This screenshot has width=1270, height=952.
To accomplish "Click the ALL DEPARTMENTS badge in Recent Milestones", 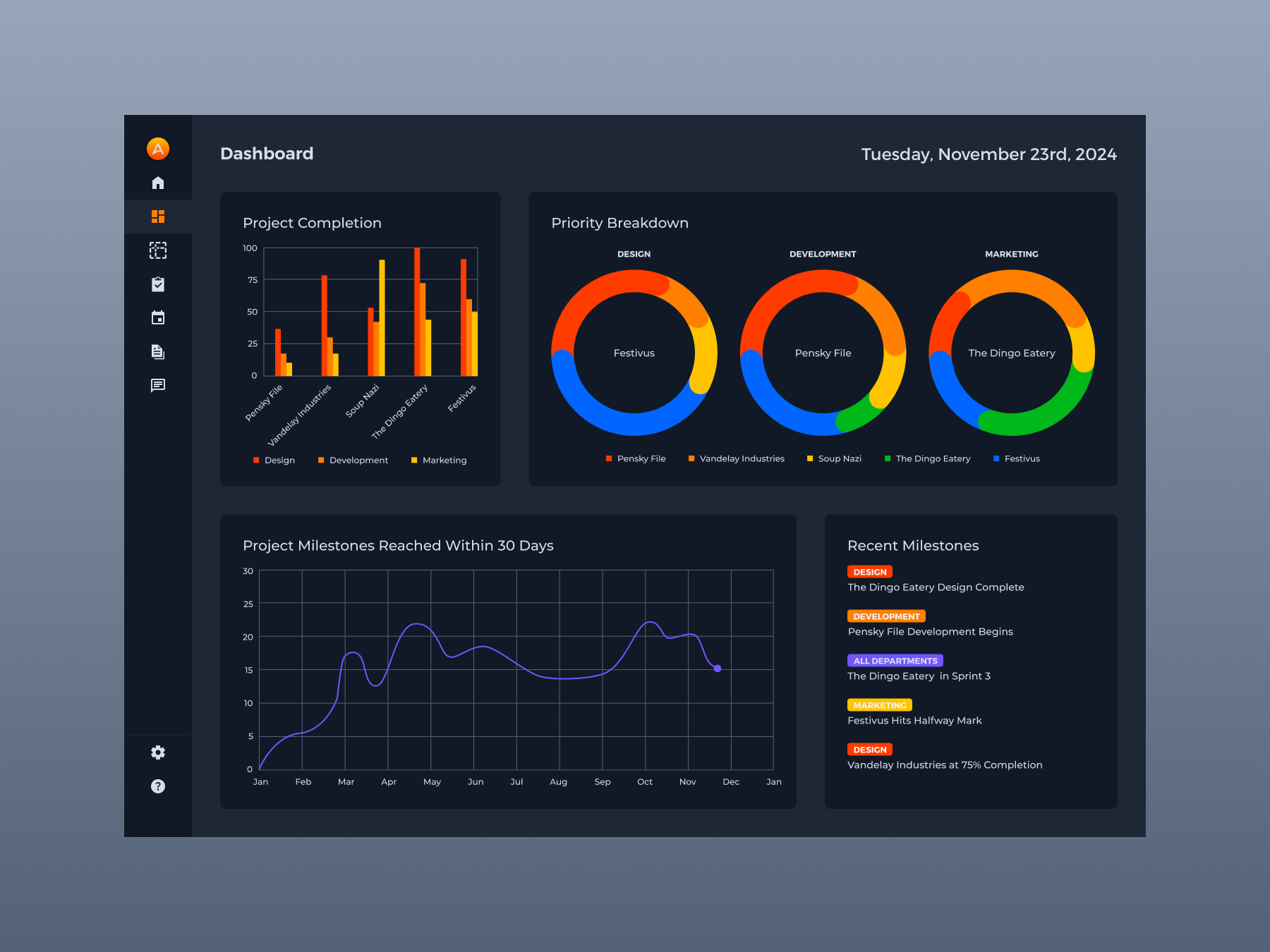I will click(x=895, y=660).
